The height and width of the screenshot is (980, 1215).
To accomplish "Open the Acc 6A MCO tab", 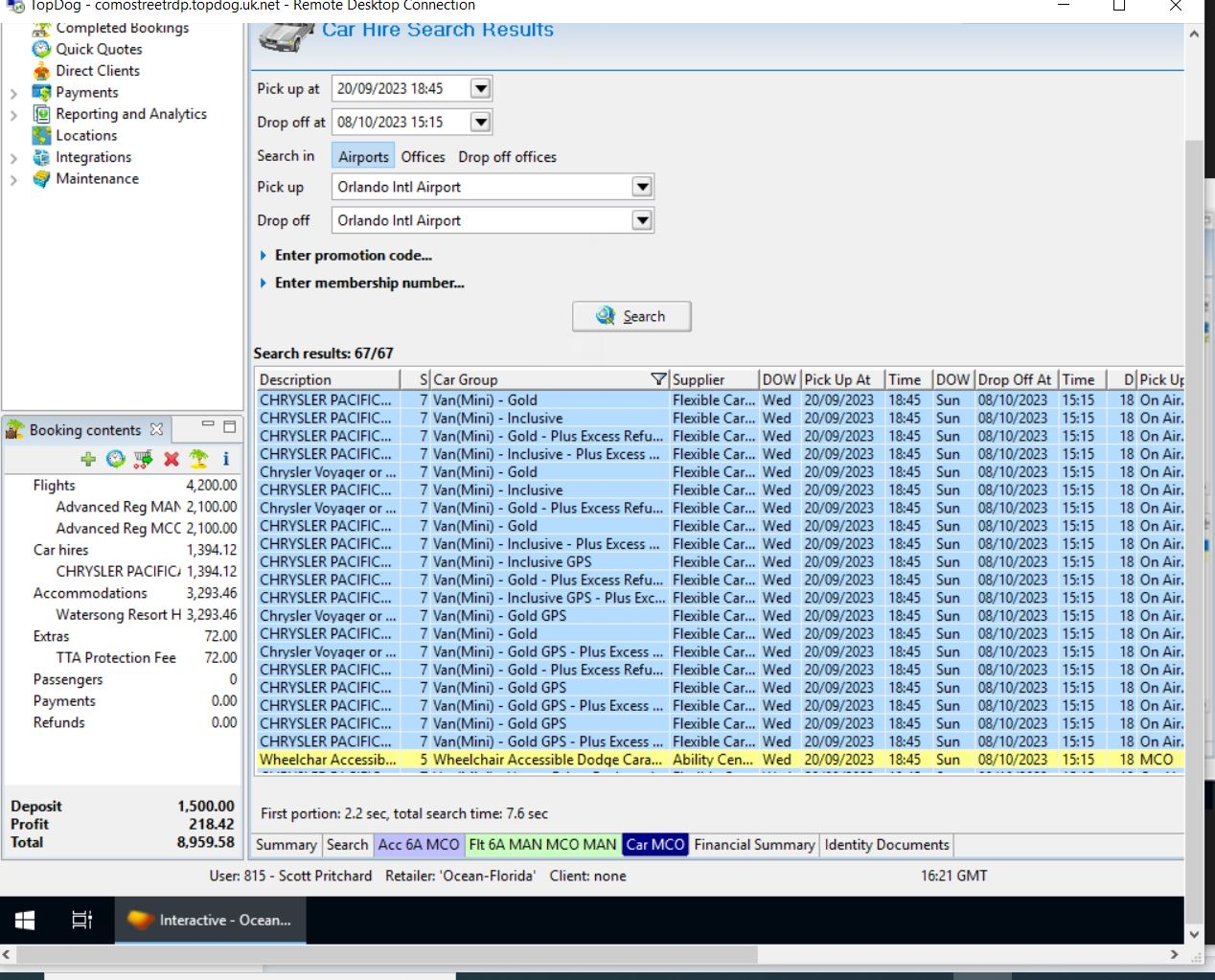I will pyautogui.click(x=419, y=845).
